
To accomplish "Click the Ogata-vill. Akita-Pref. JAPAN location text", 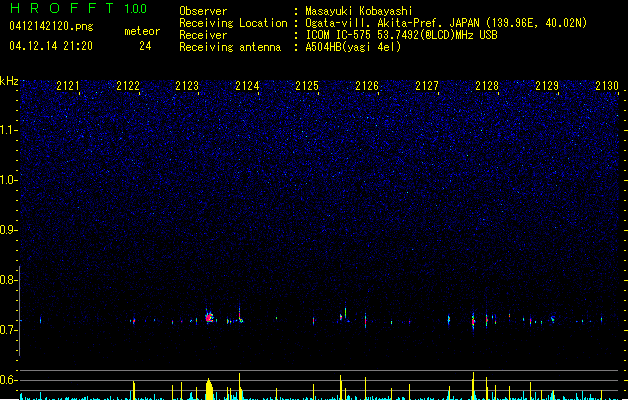I will pyautogui.click(x=446, y=23).
